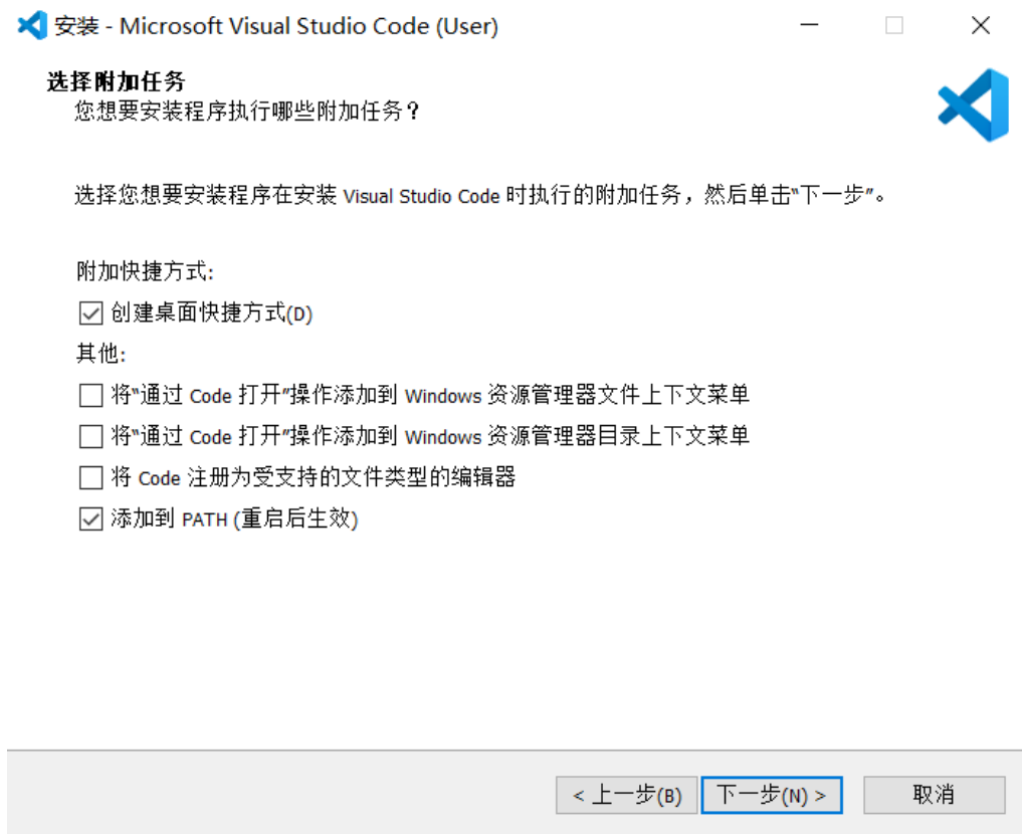Proceed with 下一步(N) button
Screen dimensions: 1030x836
772,795
